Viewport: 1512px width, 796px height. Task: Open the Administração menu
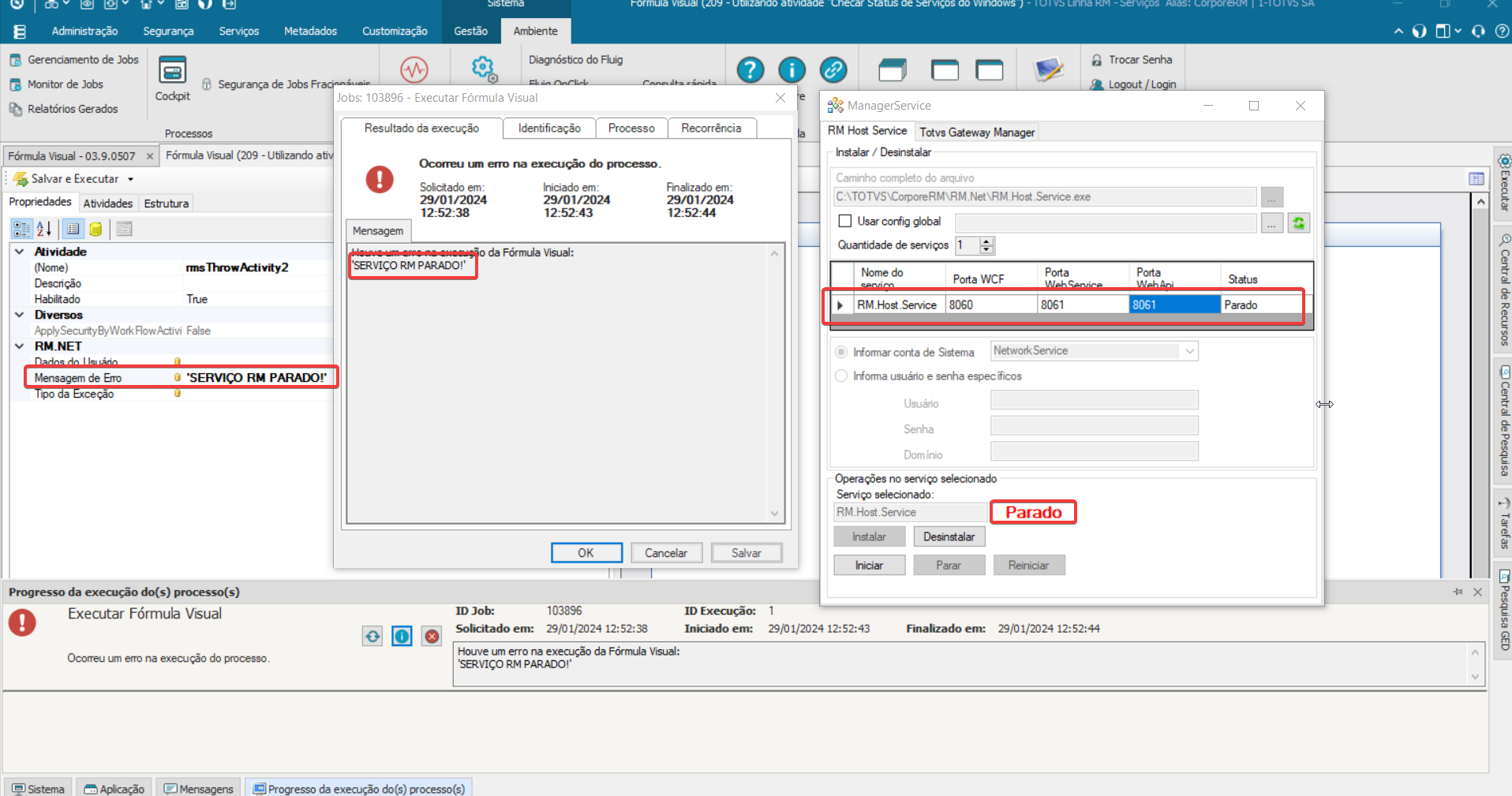[84, 31]
